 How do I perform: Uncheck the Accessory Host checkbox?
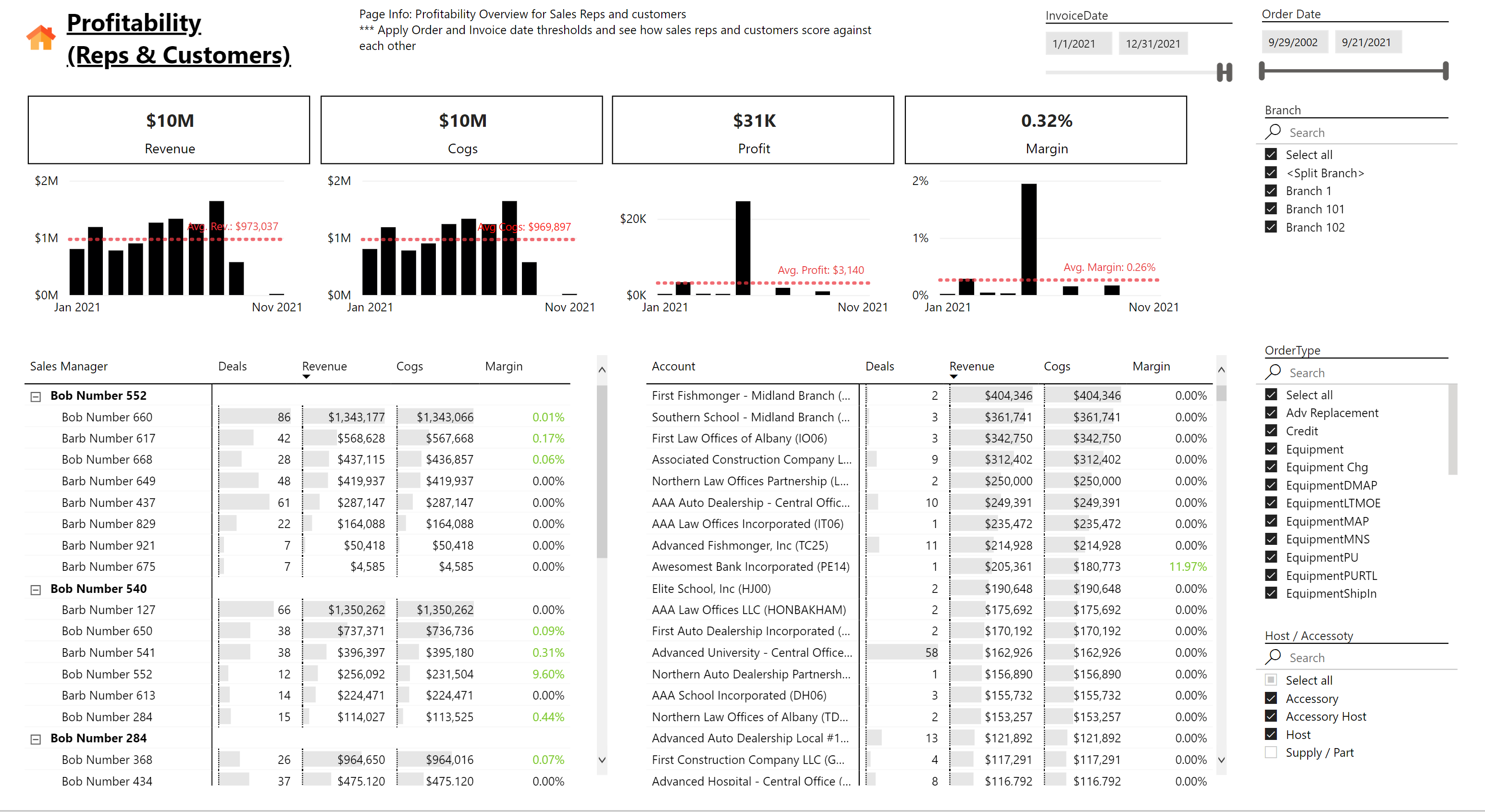1271,716
